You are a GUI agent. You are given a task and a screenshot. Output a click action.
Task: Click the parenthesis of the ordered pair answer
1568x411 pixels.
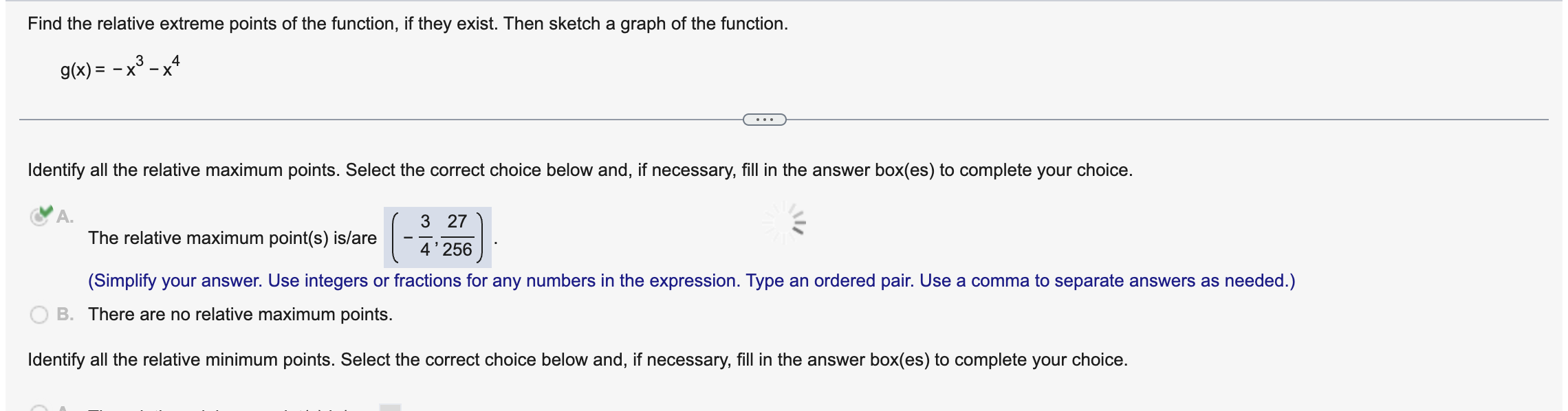(x=396, y=238)
